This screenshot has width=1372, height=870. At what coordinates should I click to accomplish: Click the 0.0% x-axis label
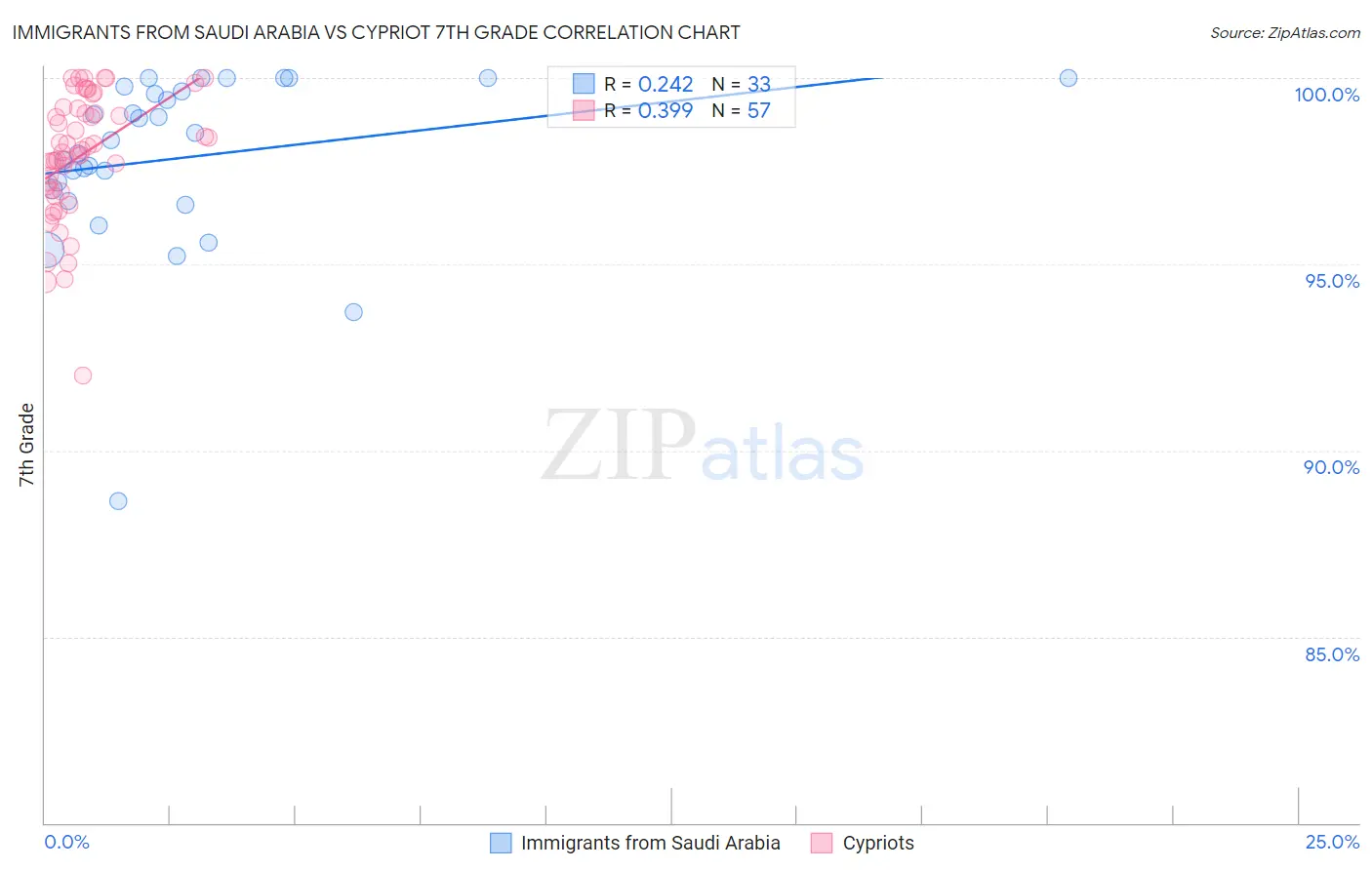66,842
